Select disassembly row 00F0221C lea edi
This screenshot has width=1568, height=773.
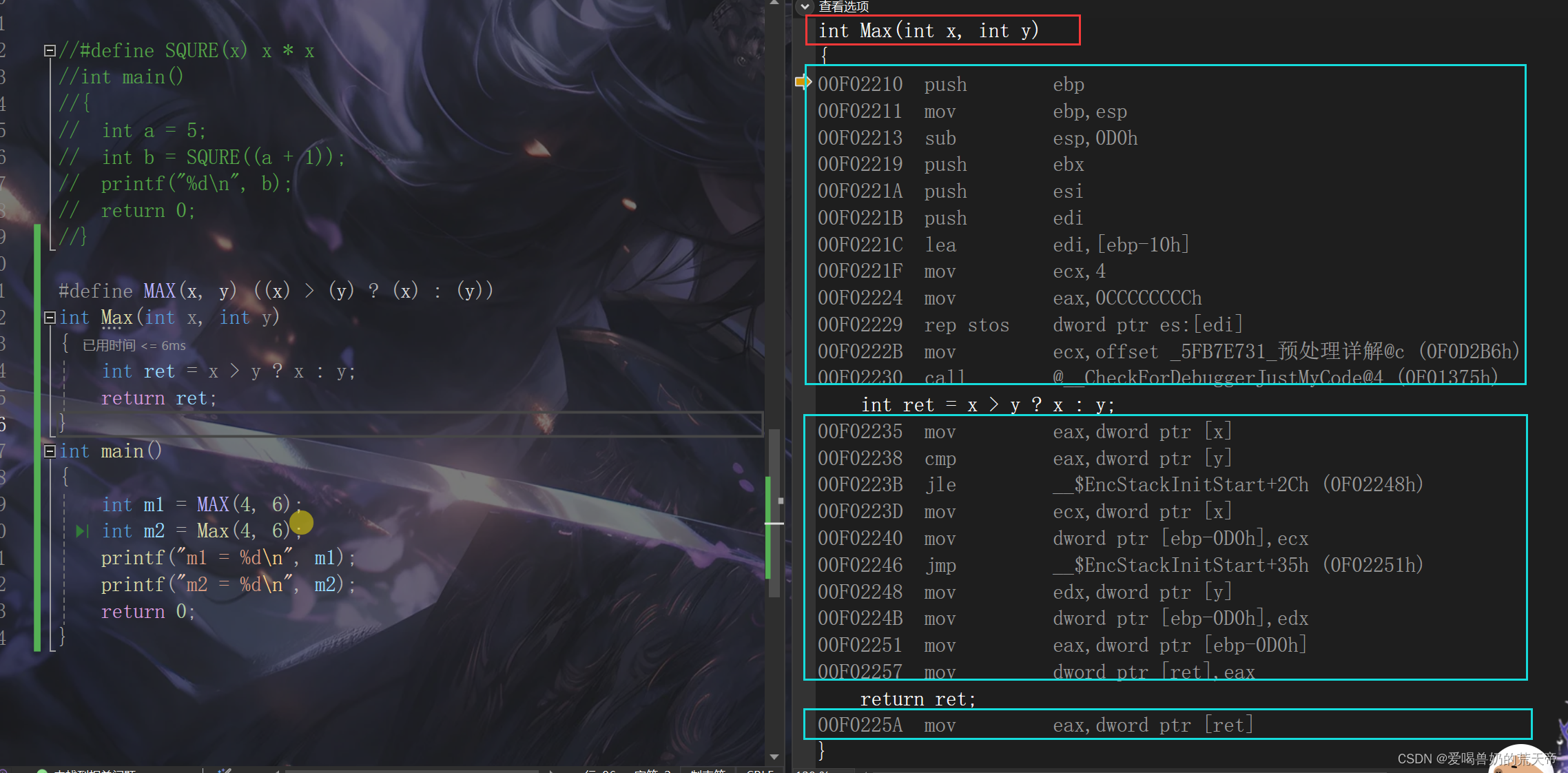click(1004, 245)
